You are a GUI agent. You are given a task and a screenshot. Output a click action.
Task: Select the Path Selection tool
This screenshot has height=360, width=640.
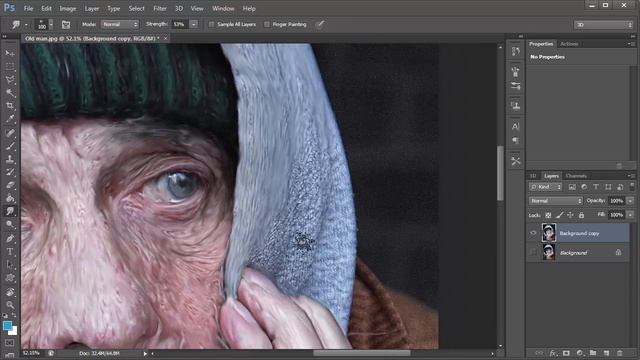[10, 264]
